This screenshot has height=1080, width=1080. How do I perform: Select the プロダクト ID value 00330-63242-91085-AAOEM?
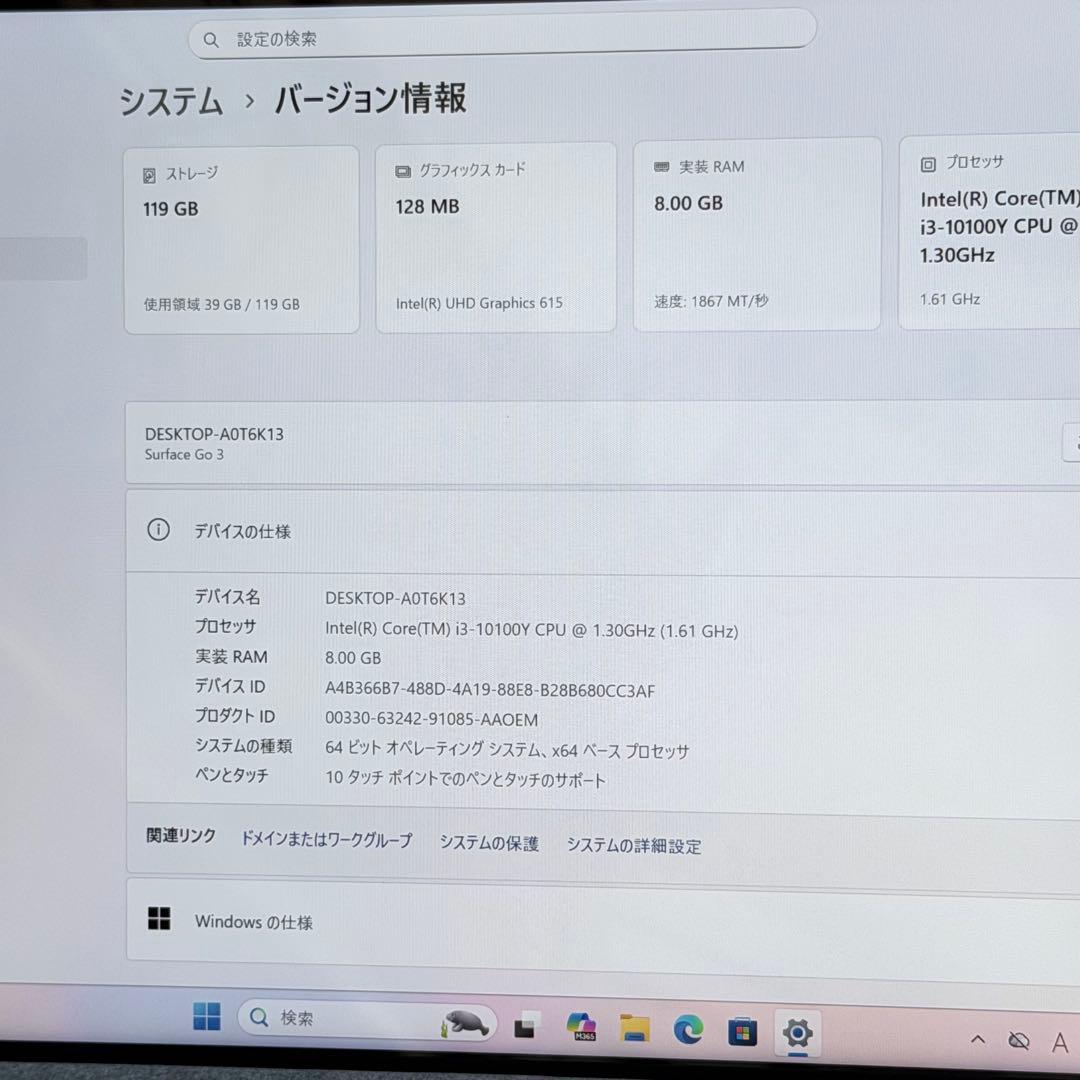431,719
